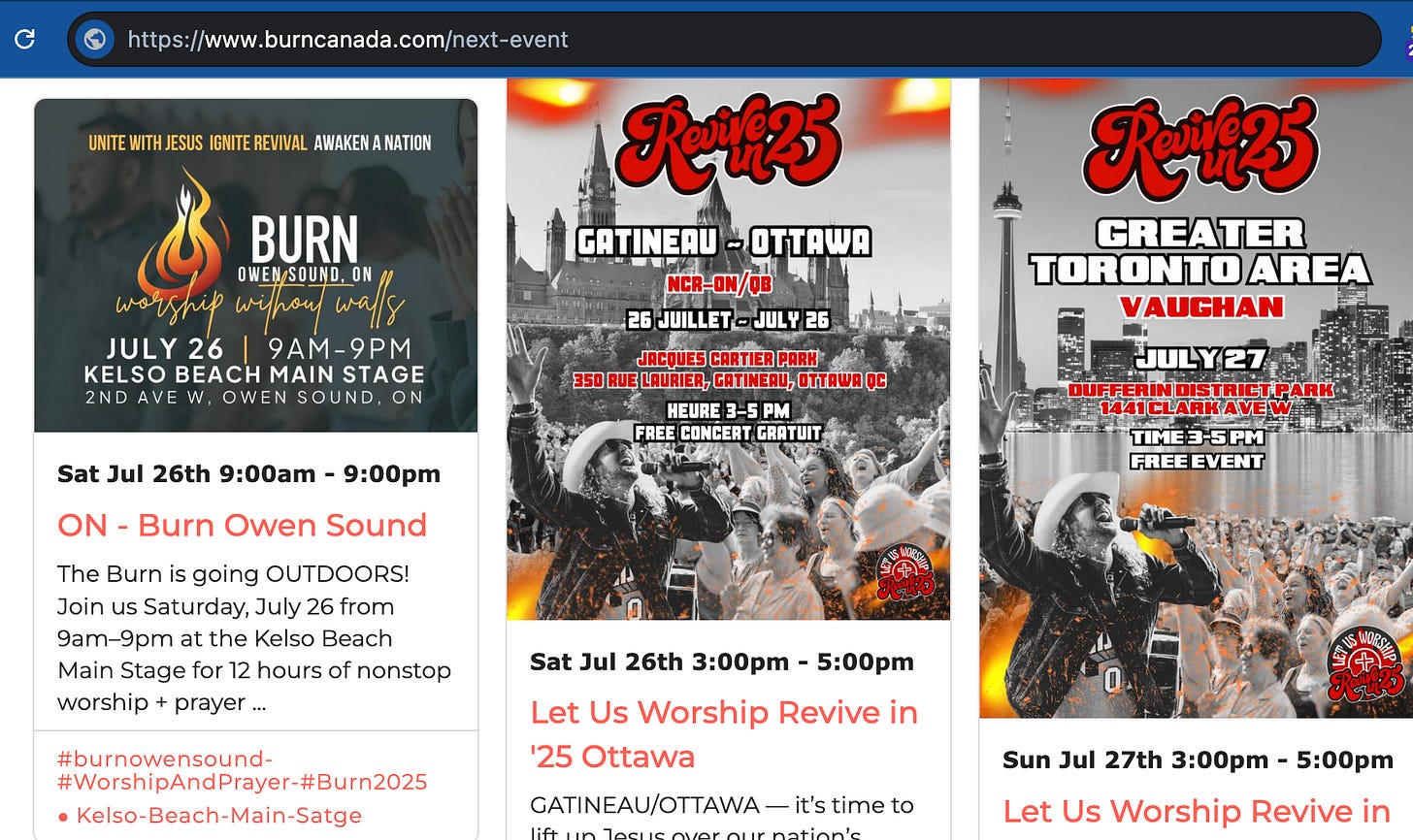Click the Let Us Worship badge on Toronto poster
The width and height of the screenshot is (1413, 840).
click(x=1364, y=666)
